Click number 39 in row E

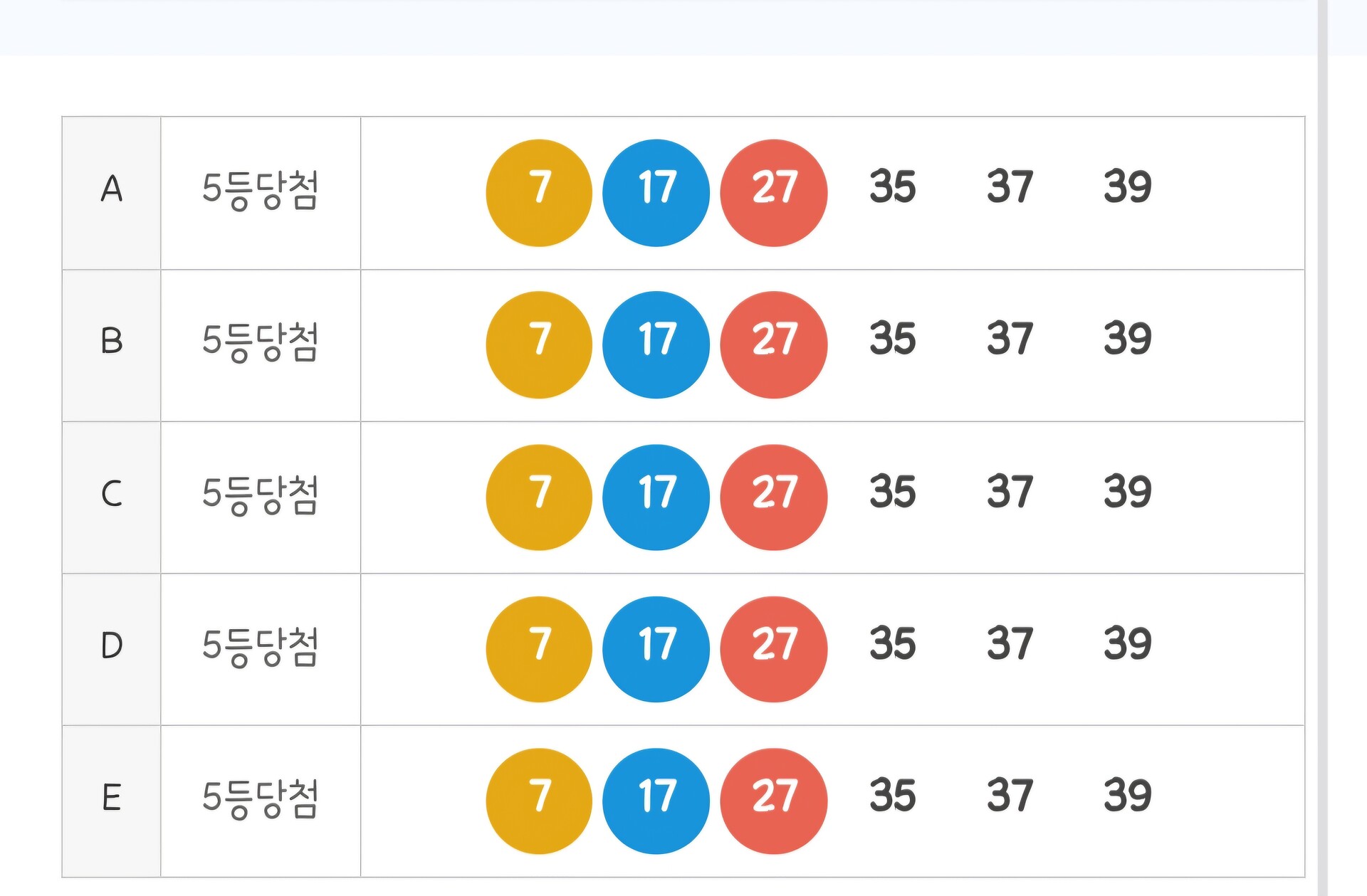pos(1127,796)
